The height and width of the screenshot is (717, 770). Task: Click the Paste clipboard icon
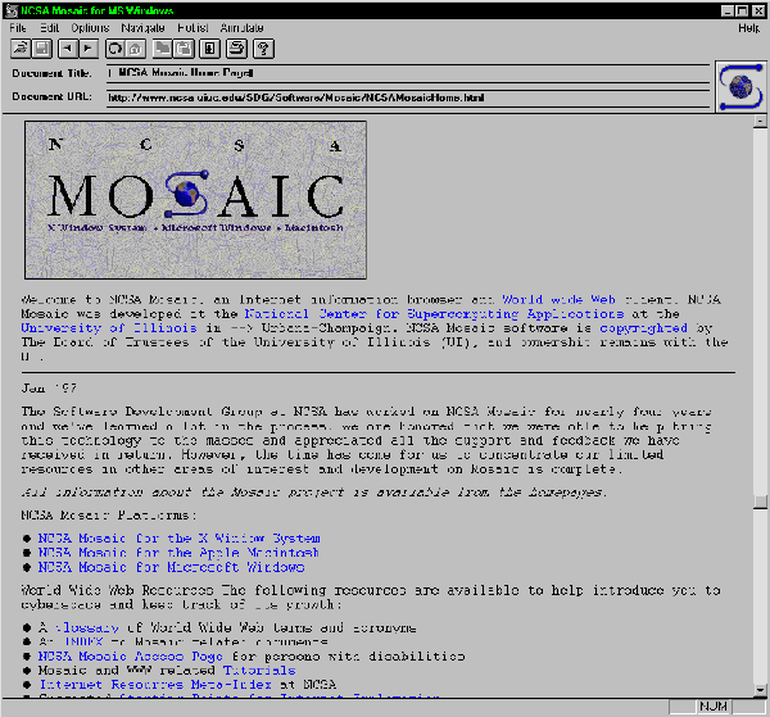tap(184, 49)
